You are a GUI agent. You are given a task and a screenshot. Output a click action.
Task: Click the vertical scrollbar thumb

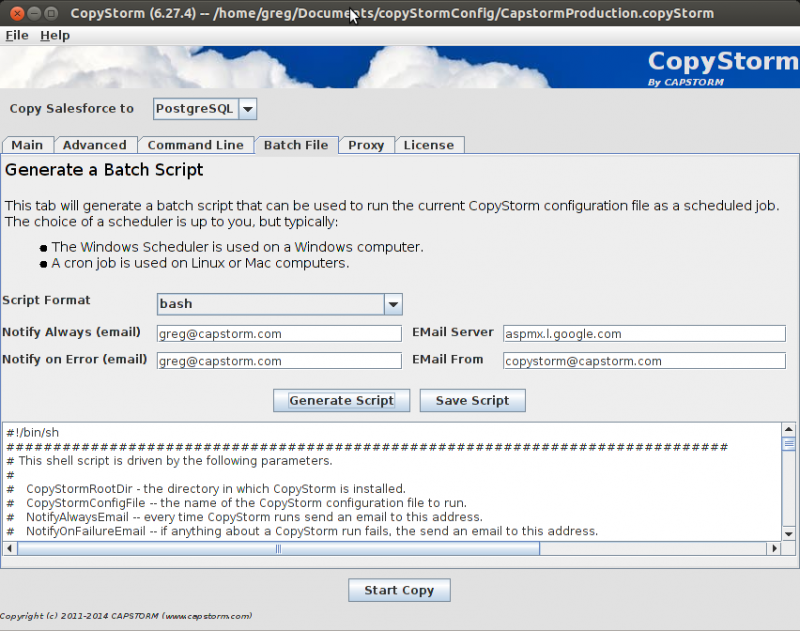click(x=788, y=444)
